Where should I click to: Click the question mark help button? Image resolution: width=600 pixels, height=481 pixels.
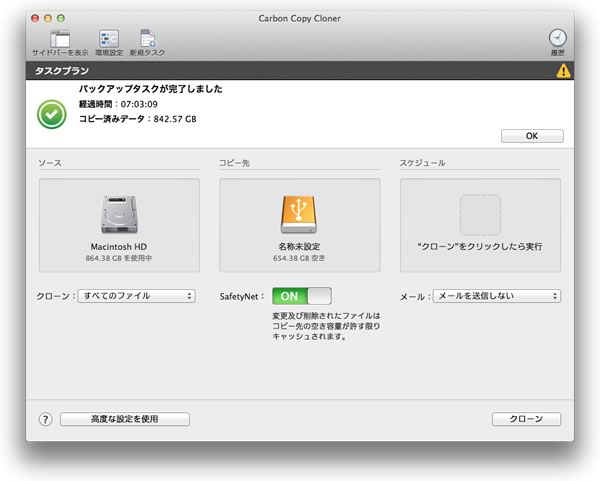[46, 419]
